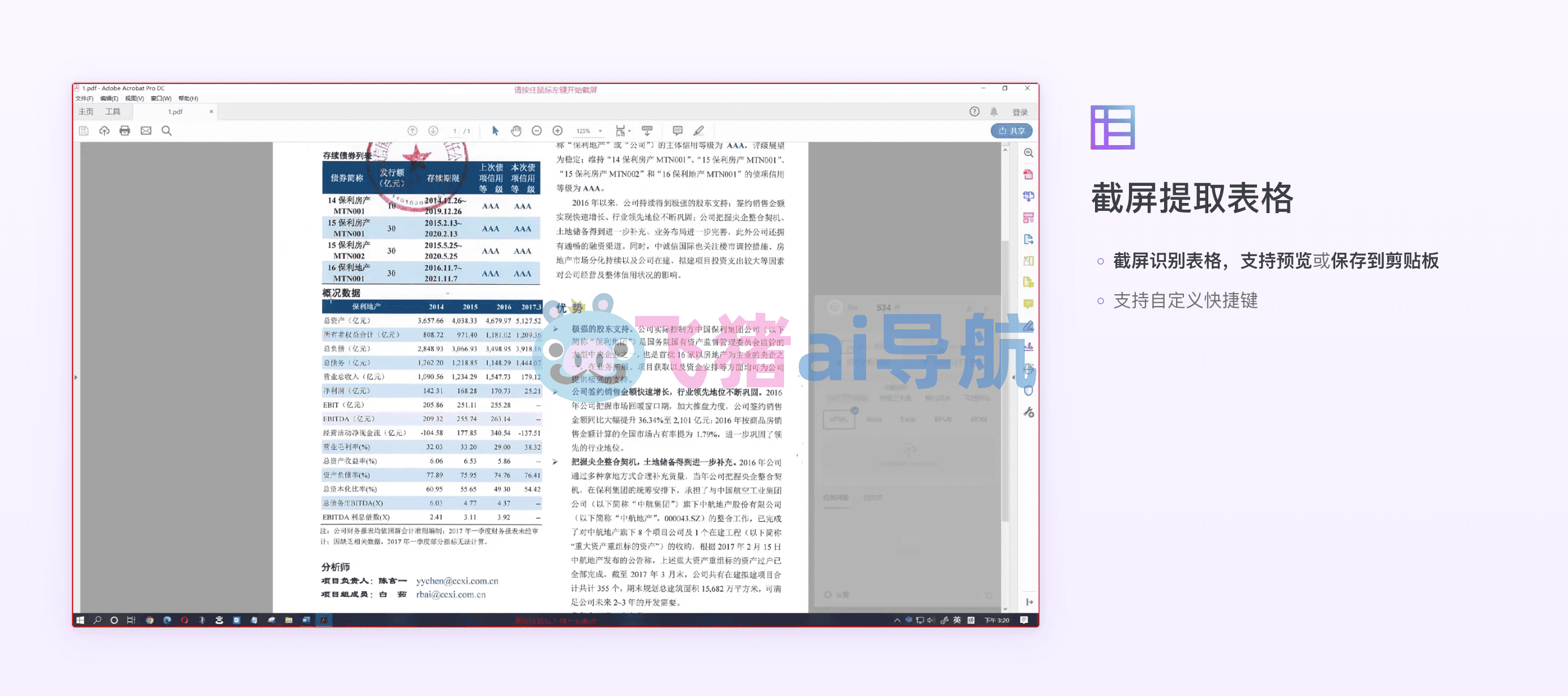This screenshot has width=1568, height=696.
Task: Open the page display options dropdown
Action: tap(621, 130)
